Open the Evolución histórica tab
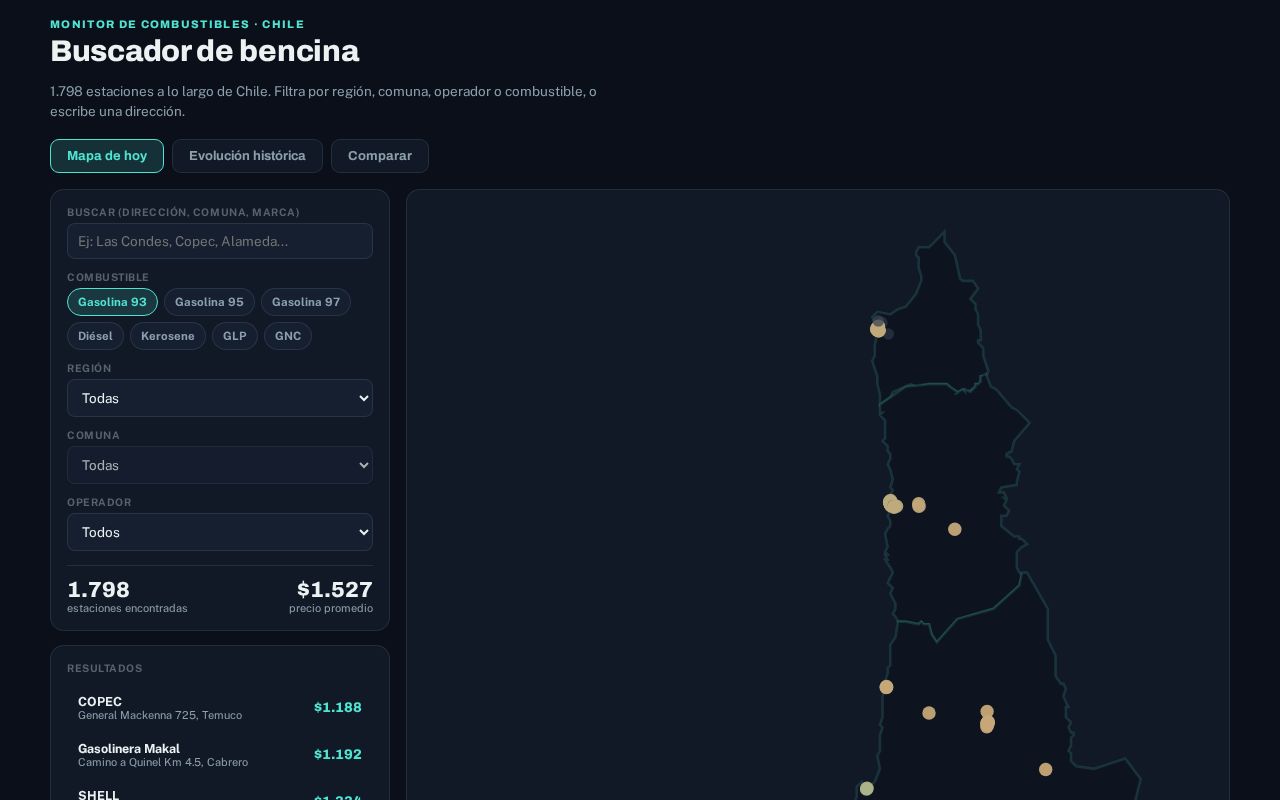This screenshot has width=1280, height=800. (x=247, y=156)
